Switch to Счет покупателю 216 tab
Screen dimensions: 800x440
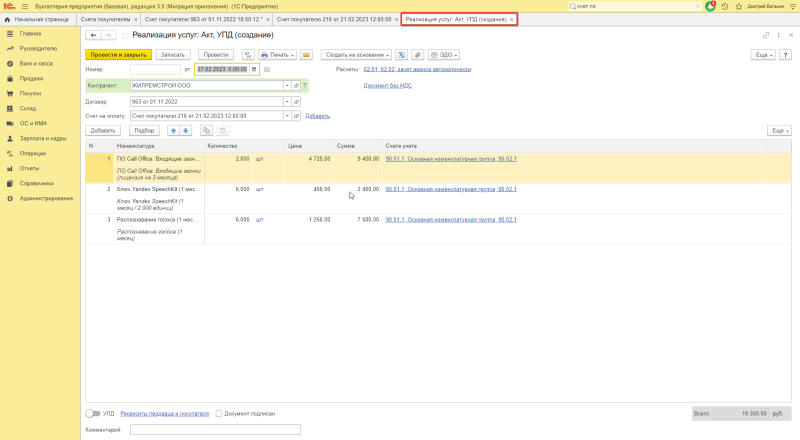tap(334, 19)
